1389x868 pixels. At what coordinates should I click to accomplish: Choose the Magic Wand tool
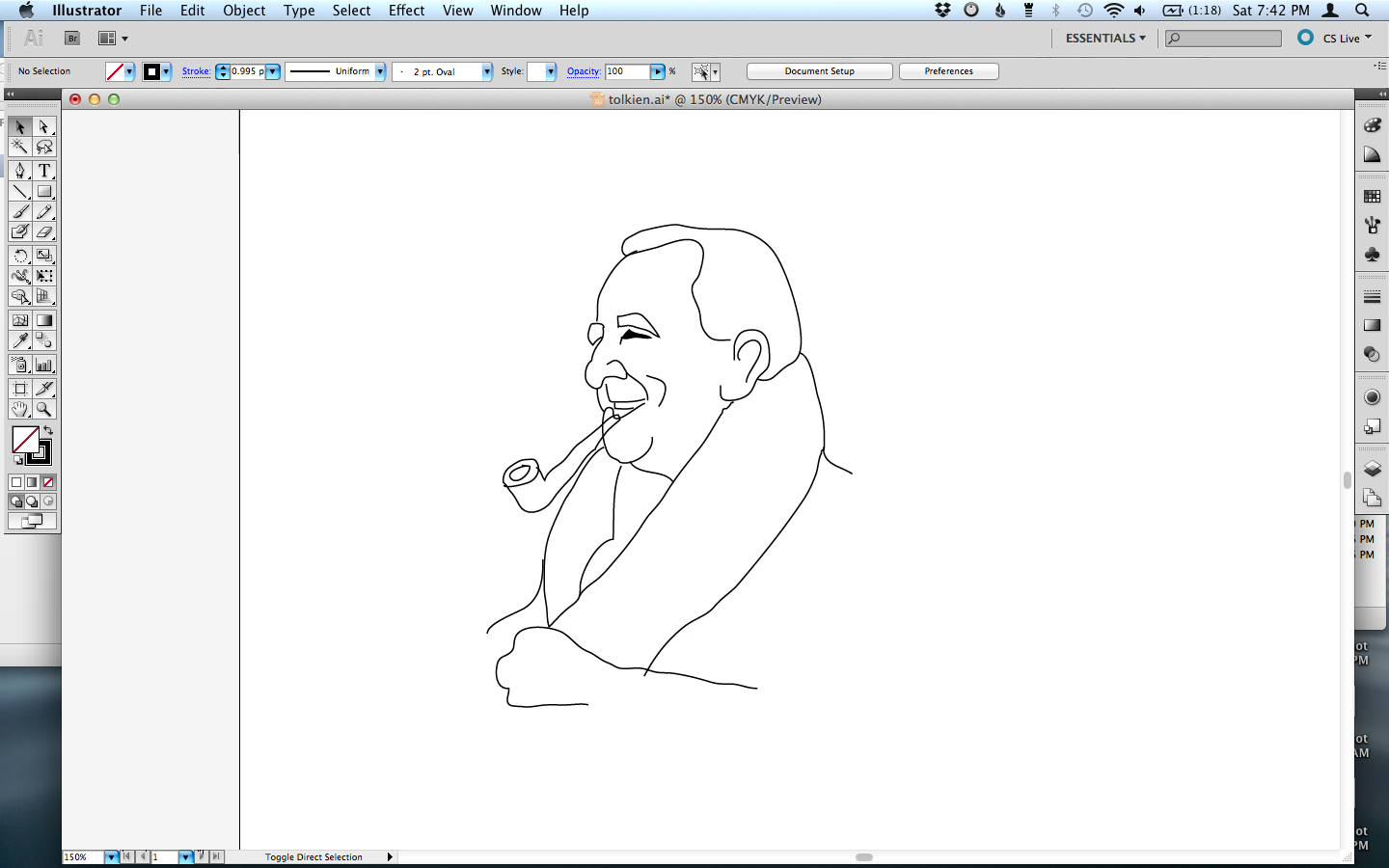pyautogui.click(x=19, y=147)
